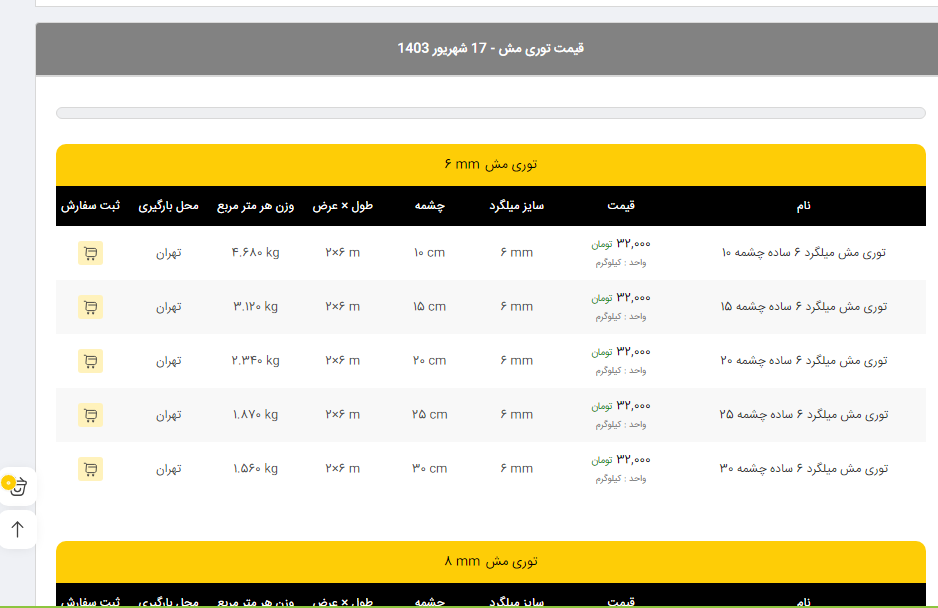Open the floating shopping basket icon

(17, 487)
